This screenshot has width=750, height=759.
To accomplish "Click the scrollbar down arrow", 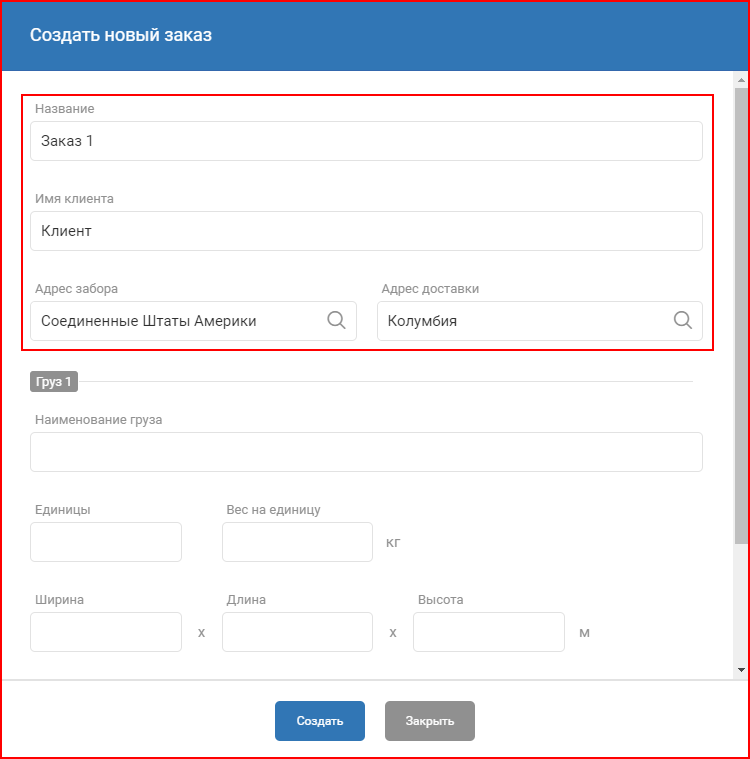I will click(x=741, y=670).
